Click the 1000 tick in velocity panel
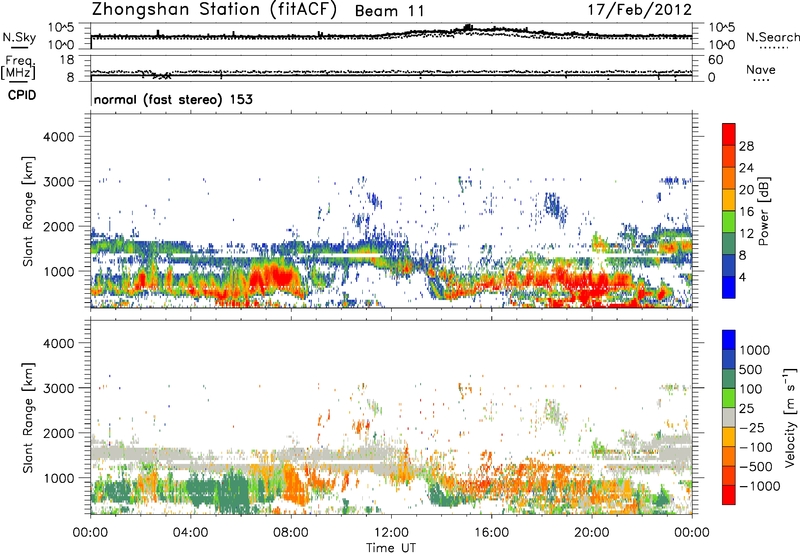The width and height of the screenshot is (800, 554). (58, 478)
